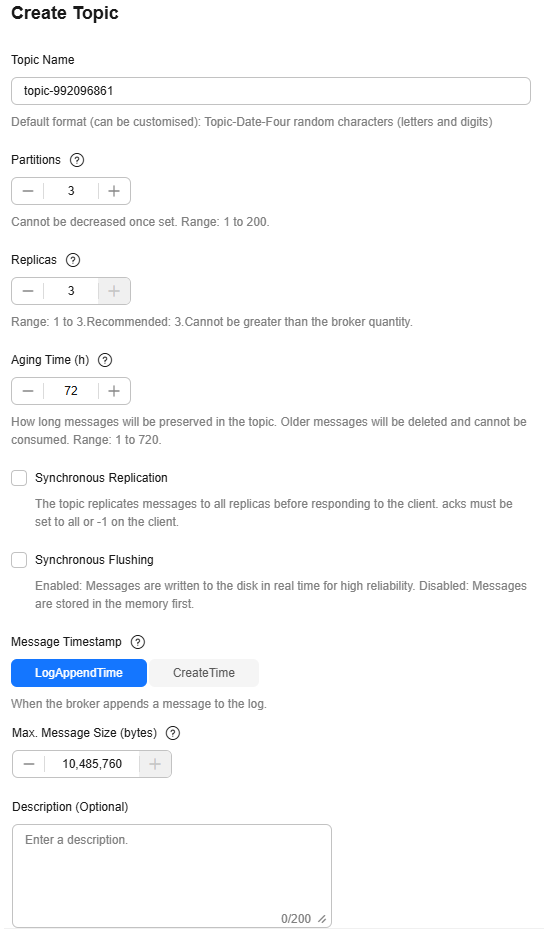Increase Aging Time with plus button
The height and width of the screenshot is (931, 544).
pyautogui.click(x=114, y=391)
